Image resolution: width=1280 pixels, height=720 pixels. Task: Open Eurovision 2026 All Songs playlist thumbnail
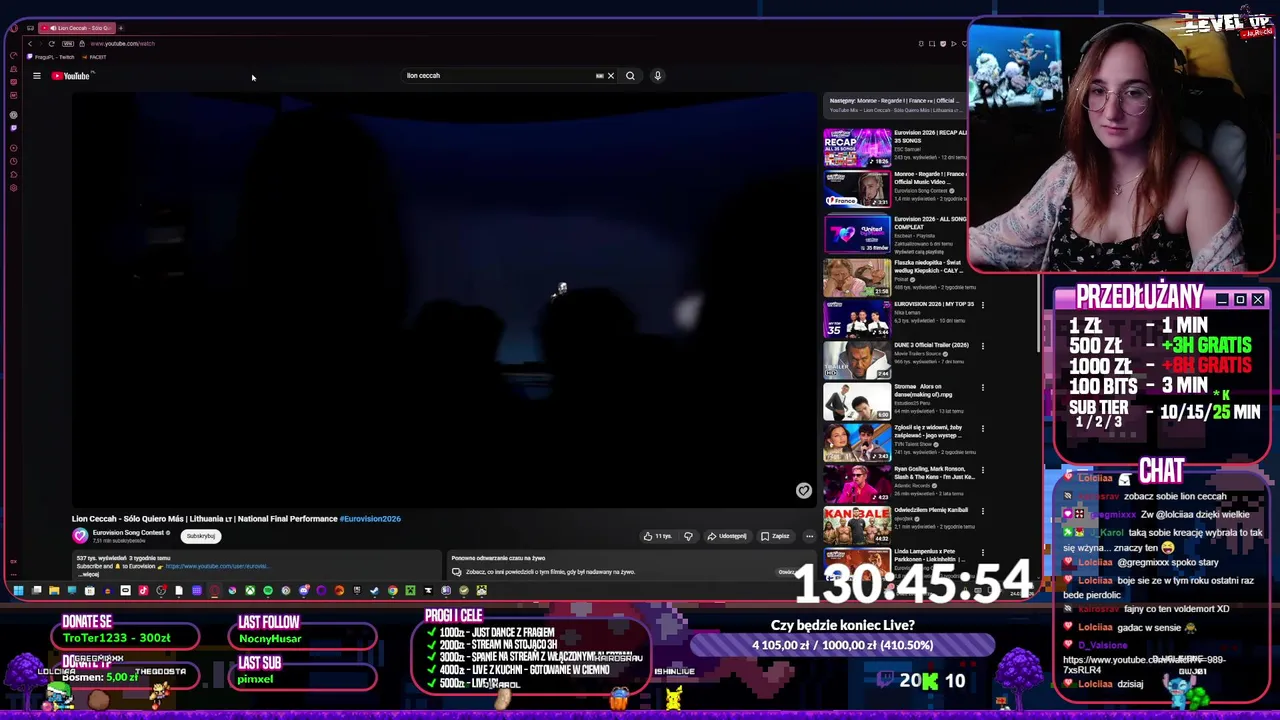tap(857, 234)
